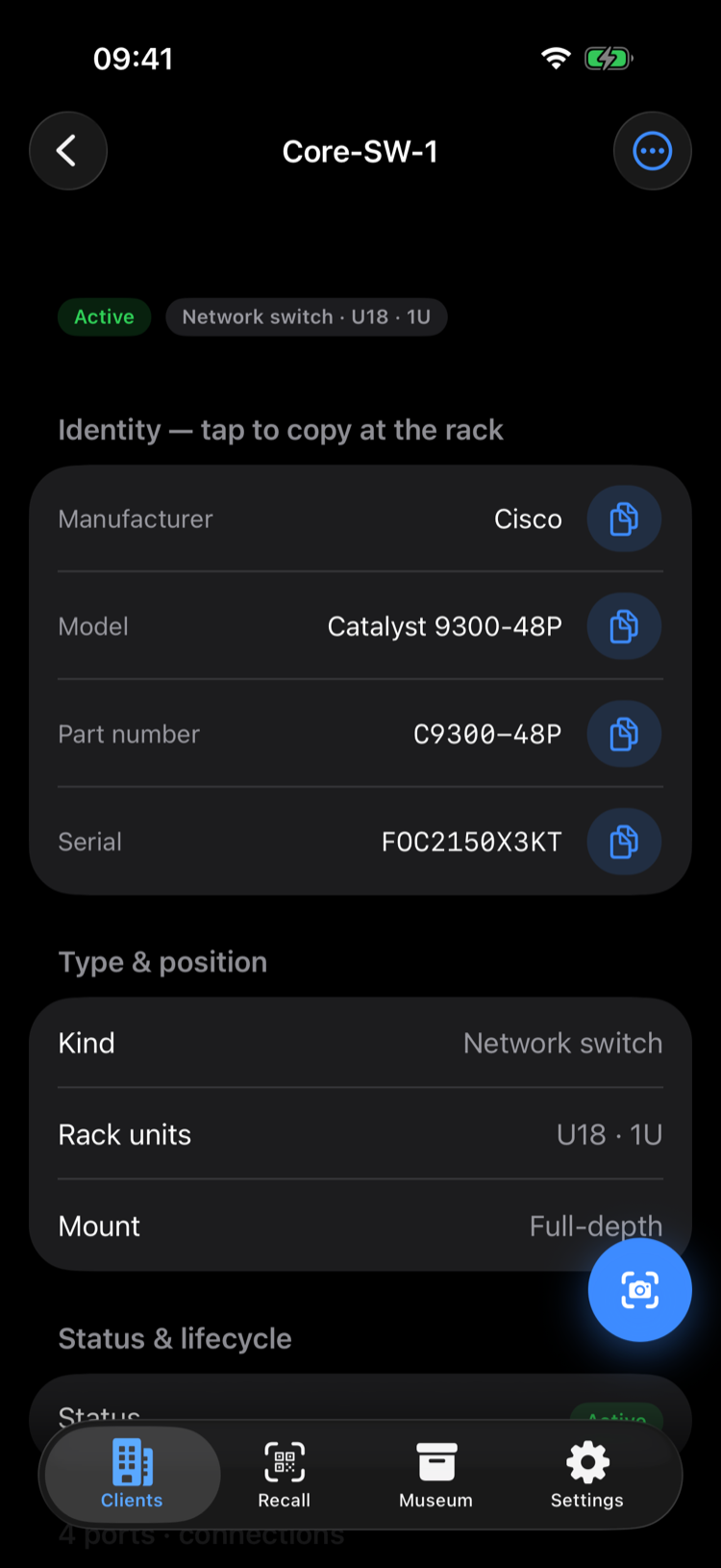This screenshot has height=1568, width=721.
Task: Go back using the top-left arrow
Action: [x=68, y=151]
